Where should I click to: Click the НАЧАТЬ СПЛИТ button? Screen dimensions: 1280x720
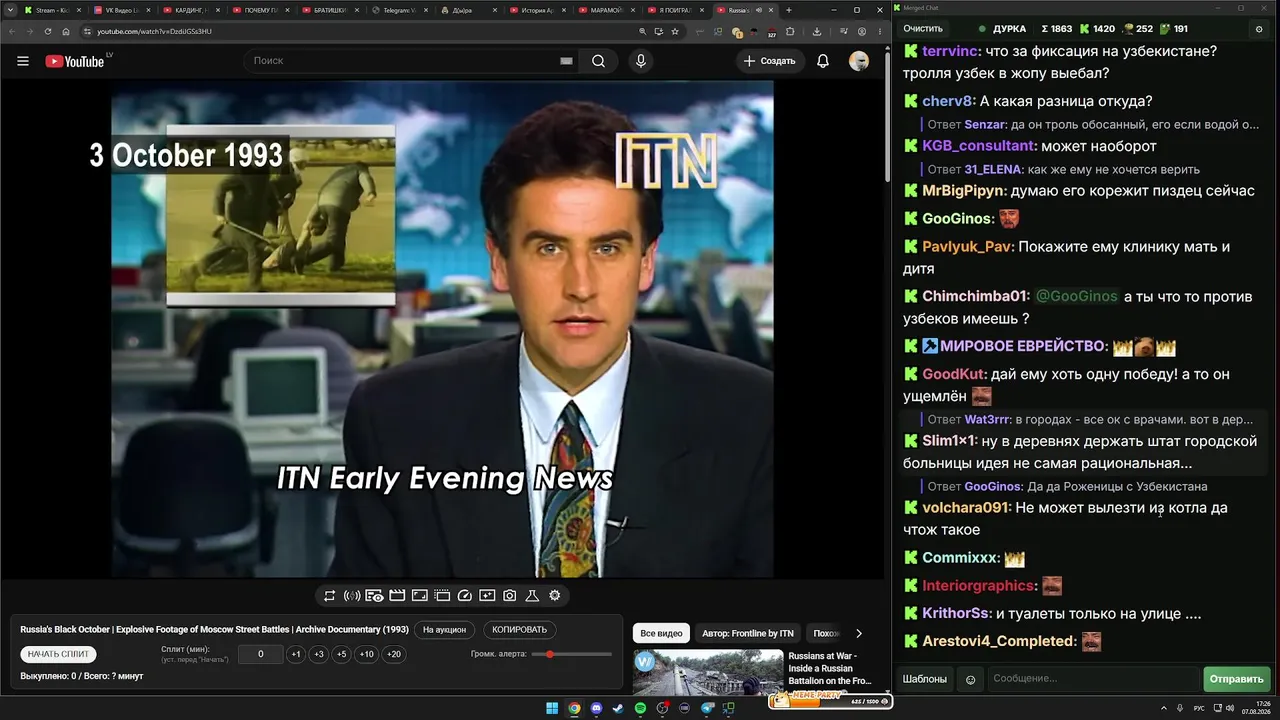coord(59,654)
